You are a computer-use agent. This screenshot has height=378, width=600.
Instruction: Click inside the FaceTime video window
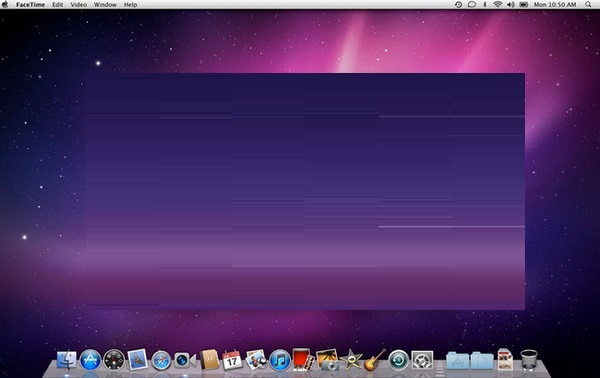305,191
